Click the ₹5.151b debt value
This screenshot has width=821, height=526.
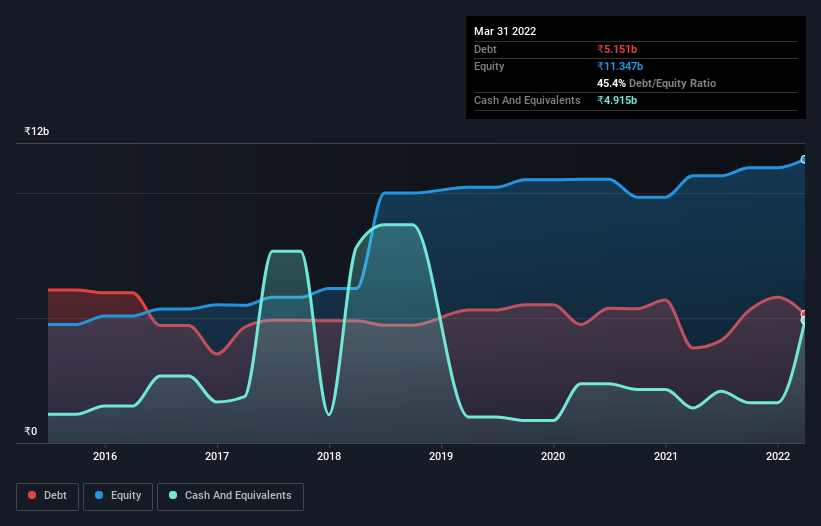(617, 49)
